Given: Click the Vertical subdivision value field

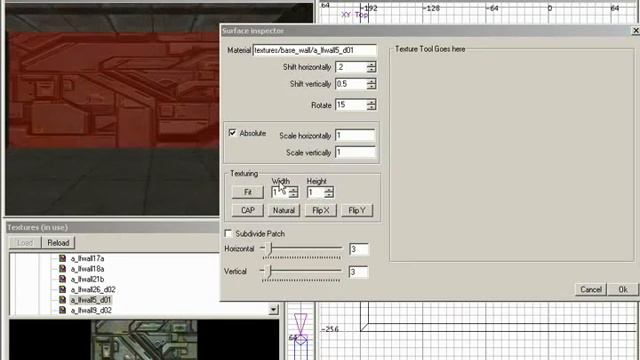Looking at the screenshot, I should (x=358, y=272).
